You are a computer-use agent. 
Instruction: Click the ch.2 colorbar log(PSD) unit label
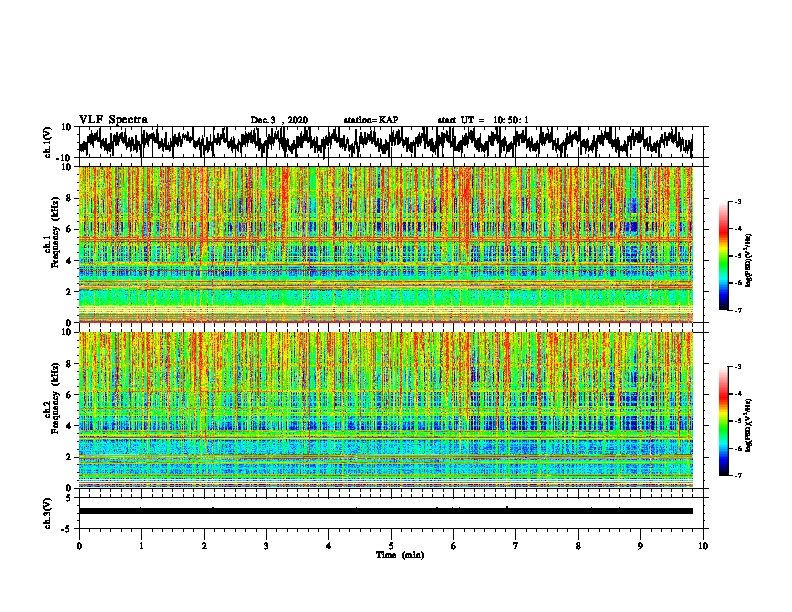pos(749,425)
